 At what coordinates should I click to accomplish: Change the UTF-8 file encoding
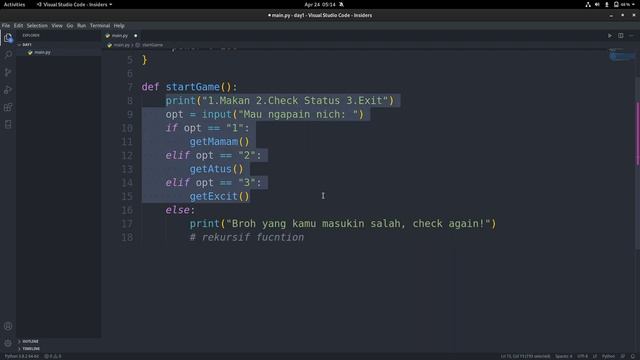tap(582, 356)
